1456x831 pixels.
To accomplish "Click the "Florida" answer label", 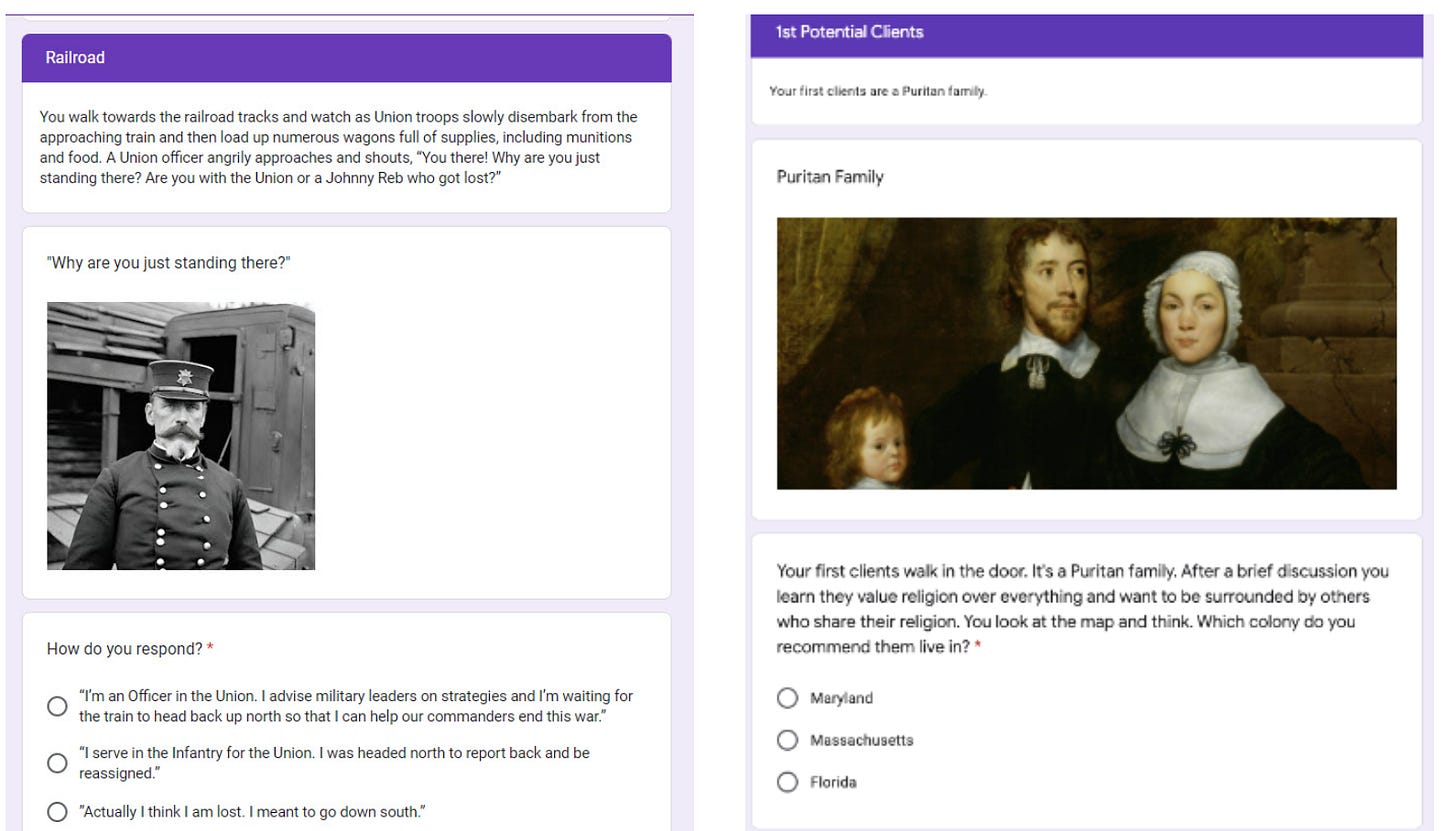I will [833, 782].
